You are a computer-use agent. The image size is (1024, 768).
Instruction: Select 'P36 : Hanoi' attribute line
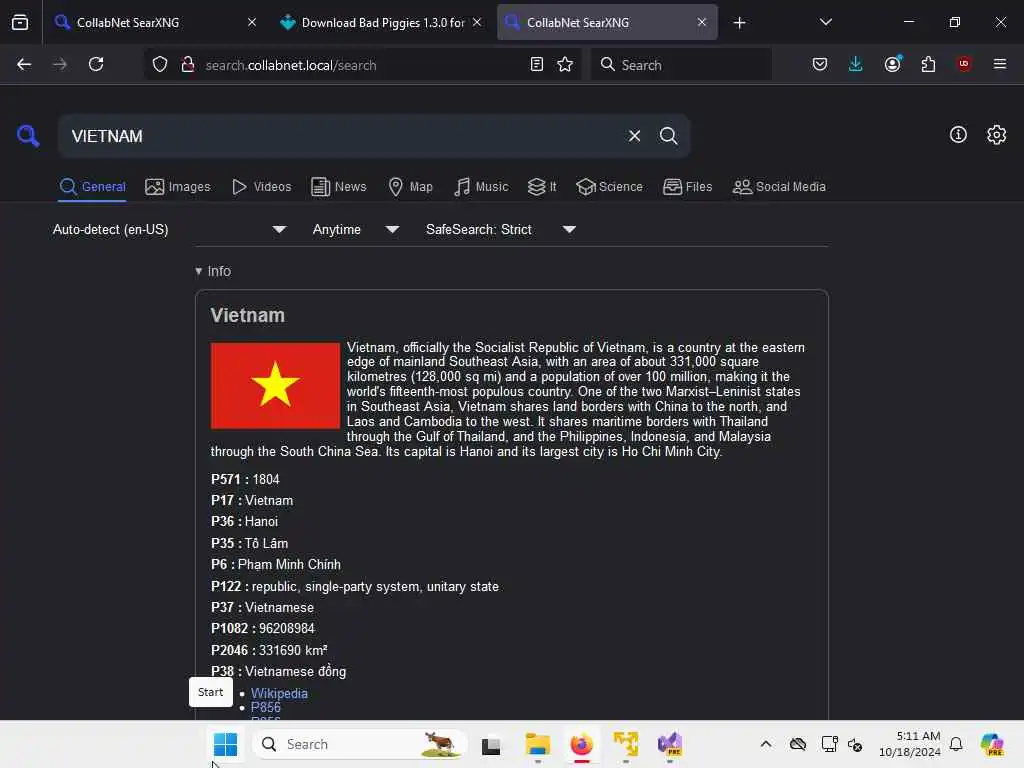(244, 521)
